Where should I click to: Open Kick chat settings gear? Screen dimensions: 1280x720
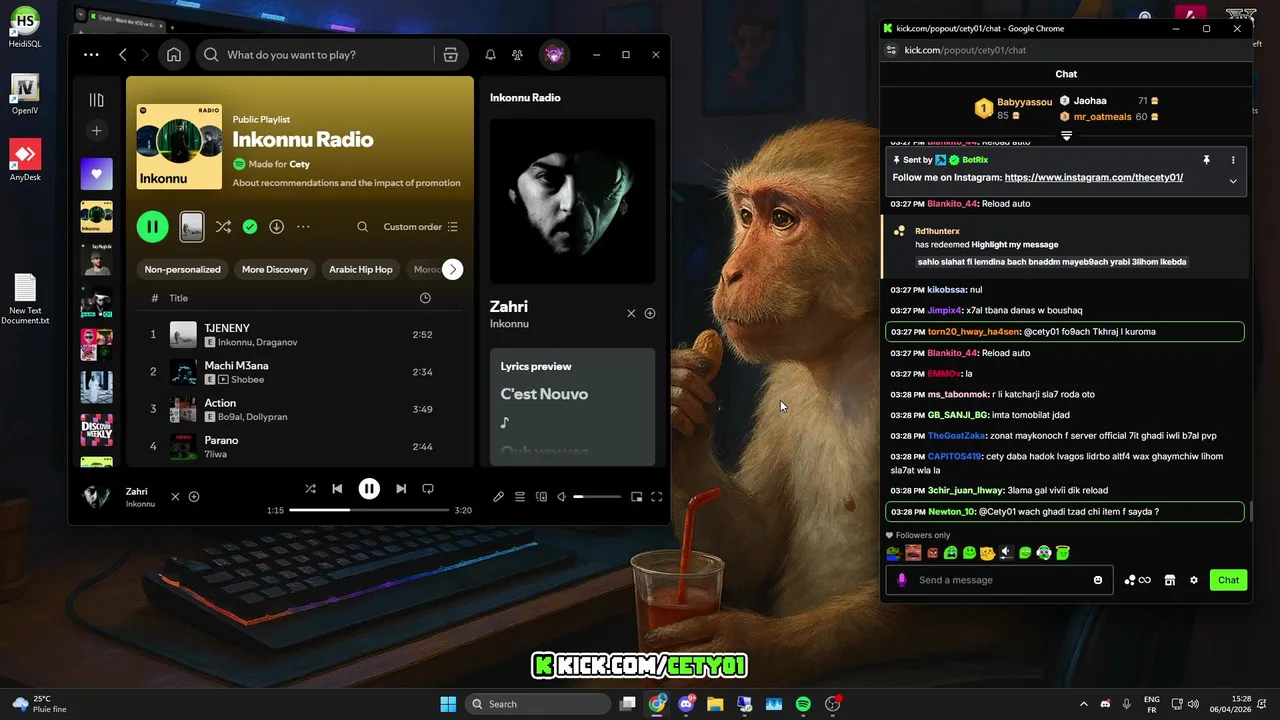pyautogui.click(x=1194, y=580)
